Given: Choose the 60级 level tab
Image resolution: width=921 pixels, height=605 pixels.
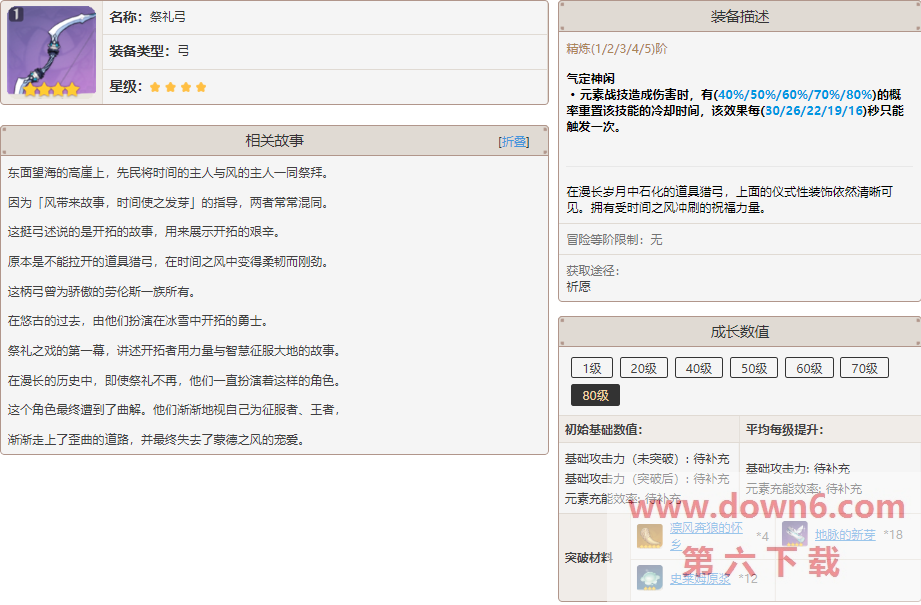Looking at the screenshot, I should (x=809, y=368).
